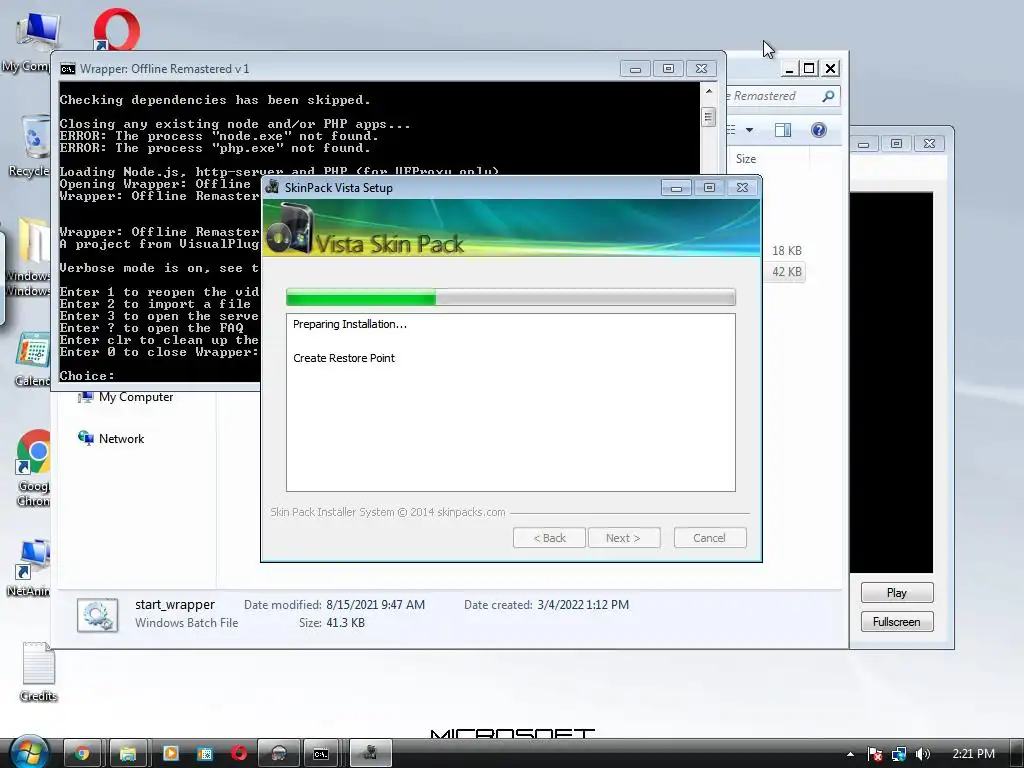
Task: Open Opera desktop shortcut
Action: click(116, 29)
